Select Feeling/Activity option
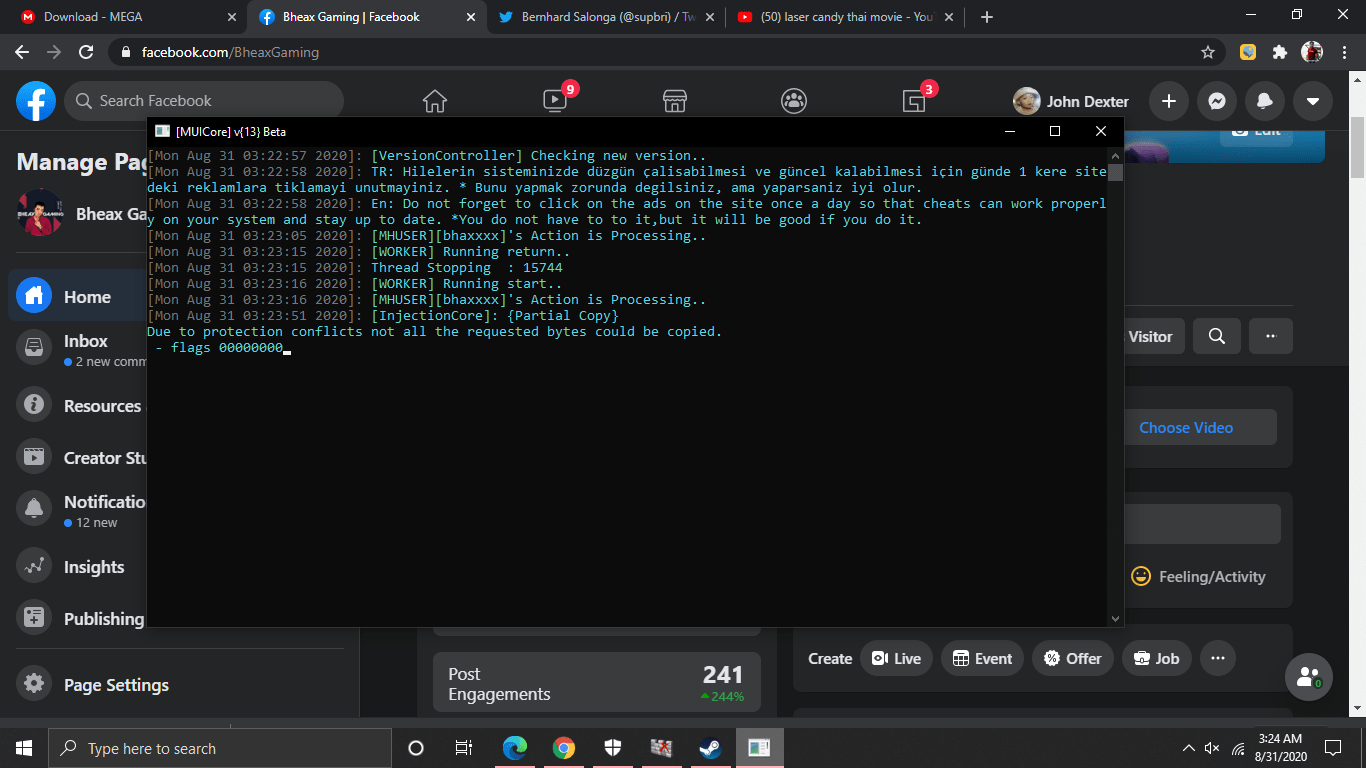The height and width of the screenshot is (768, 1366). [x=1198, y=576]
